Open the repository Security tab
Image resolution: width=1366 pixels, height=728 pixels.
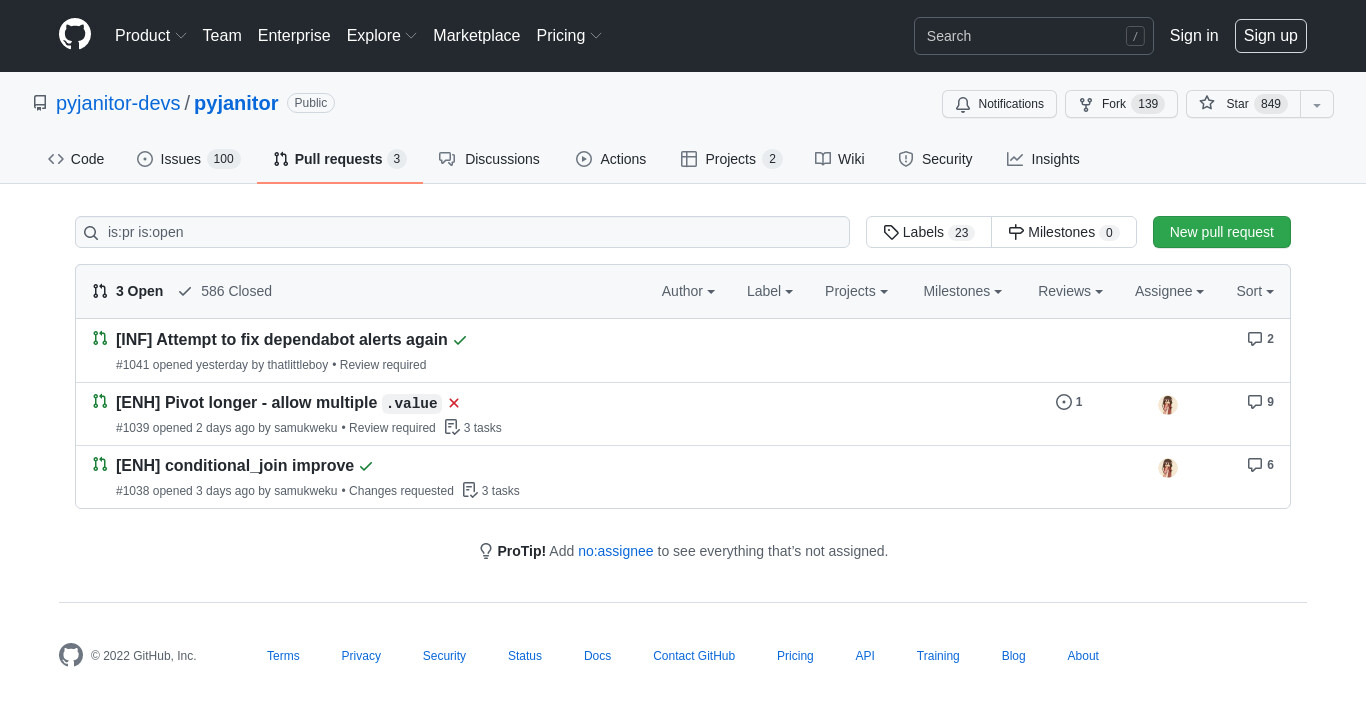click(935, 159)
